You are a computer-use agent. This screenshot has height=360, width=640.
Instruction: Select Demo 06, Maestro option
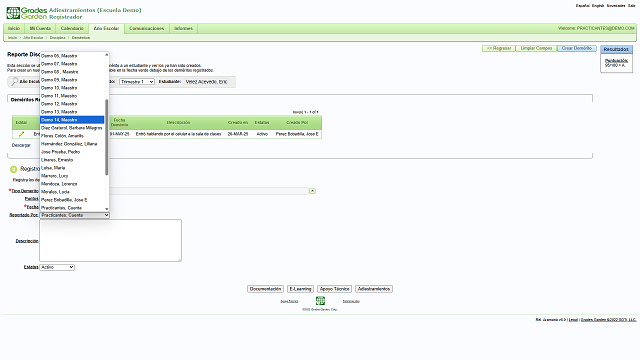click(72, 56)
